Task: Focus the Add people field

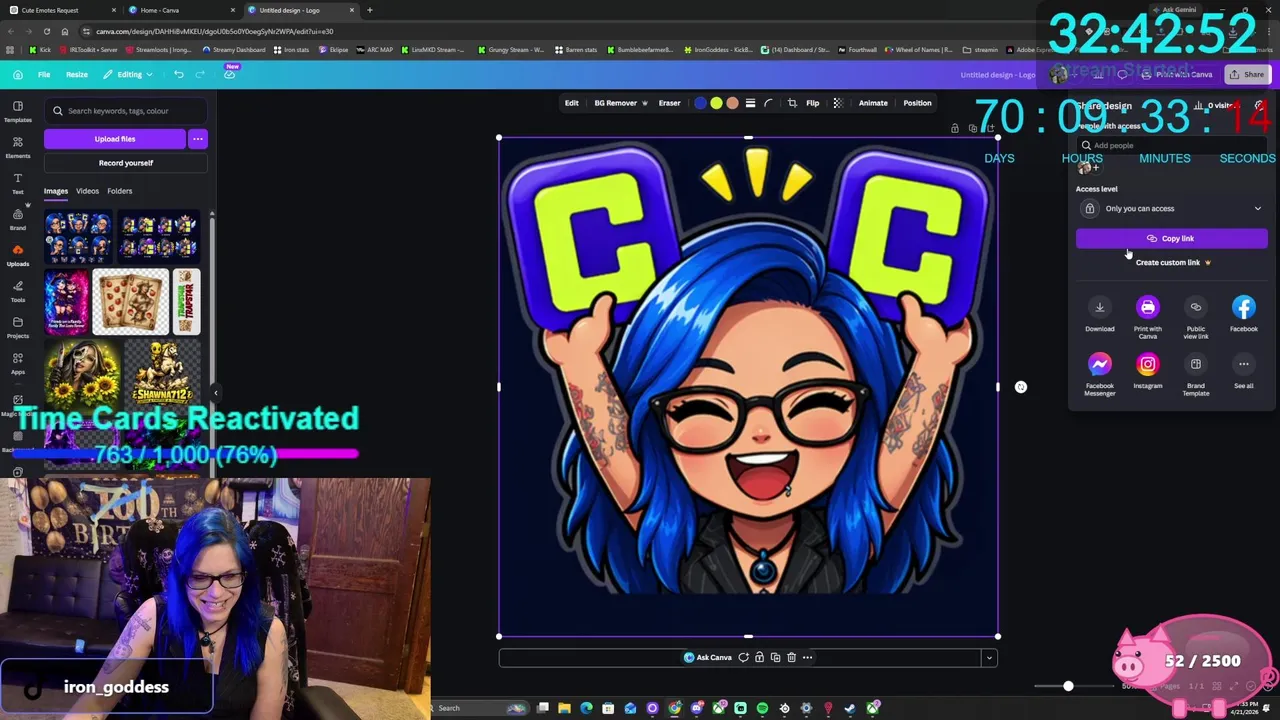Action: tap(1171, 146)
